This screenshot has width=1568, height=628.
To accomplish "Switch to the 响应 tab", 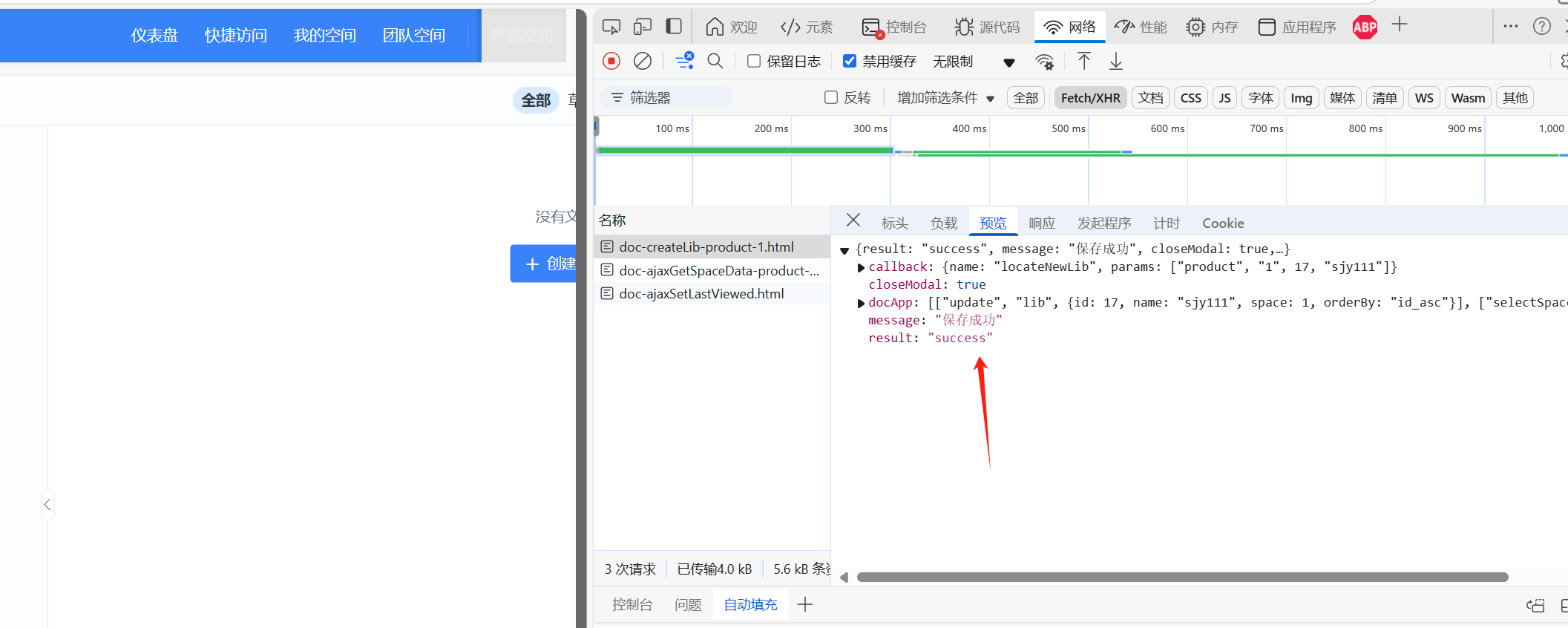I will pos(1042,223).
